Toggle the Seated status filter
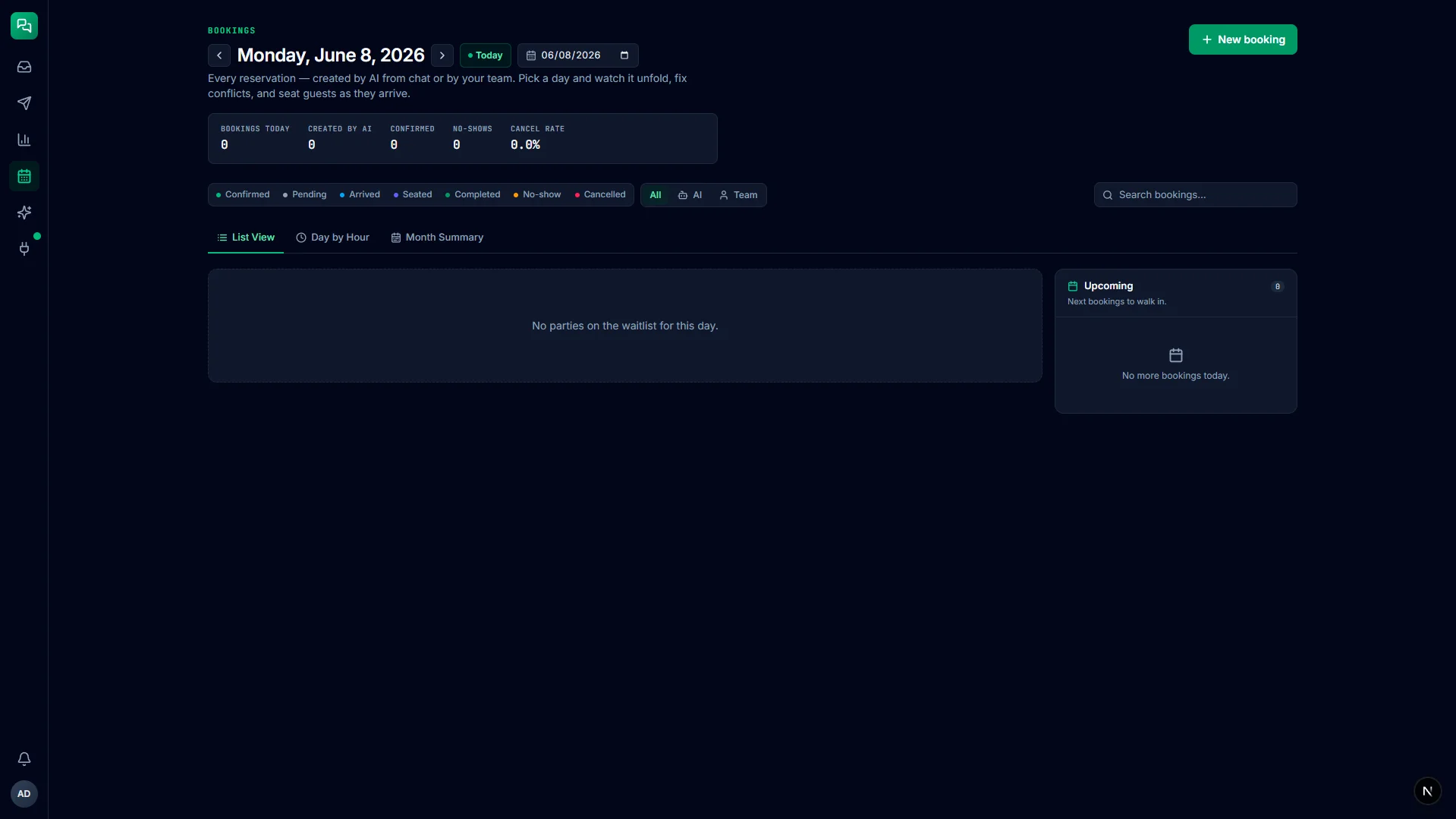Viewport: 1456px width, 819px height. 413,195
